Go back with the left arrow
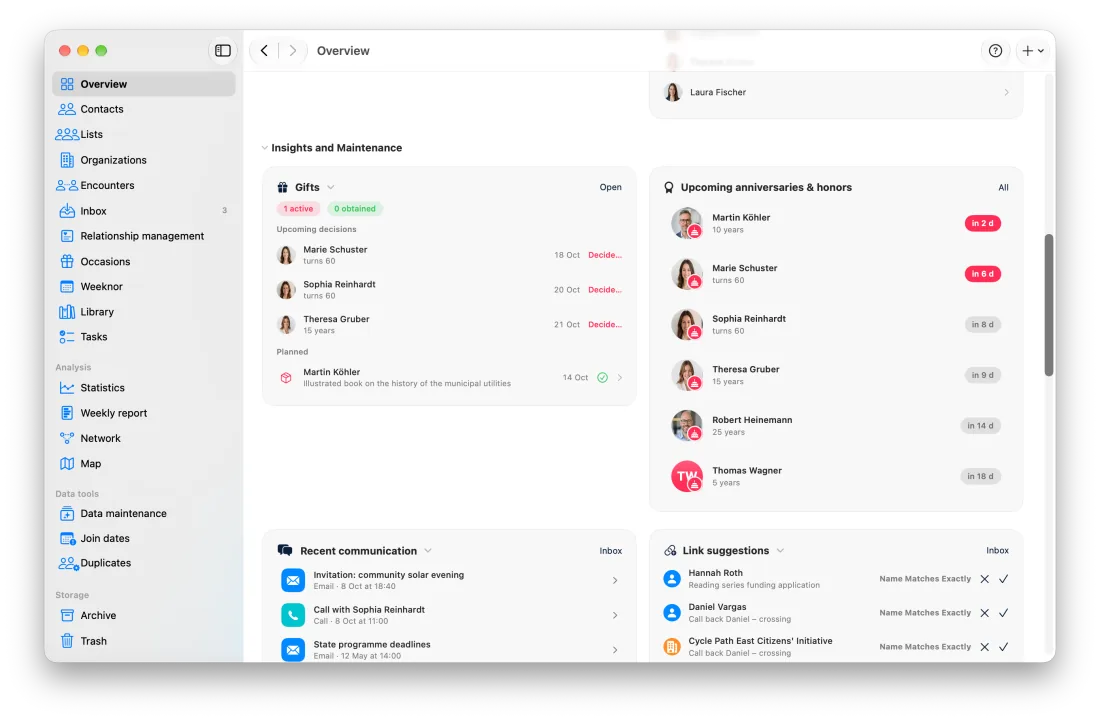Image resolution: width=1100 pixels, height=721 pixels. [x=264, y=50]
